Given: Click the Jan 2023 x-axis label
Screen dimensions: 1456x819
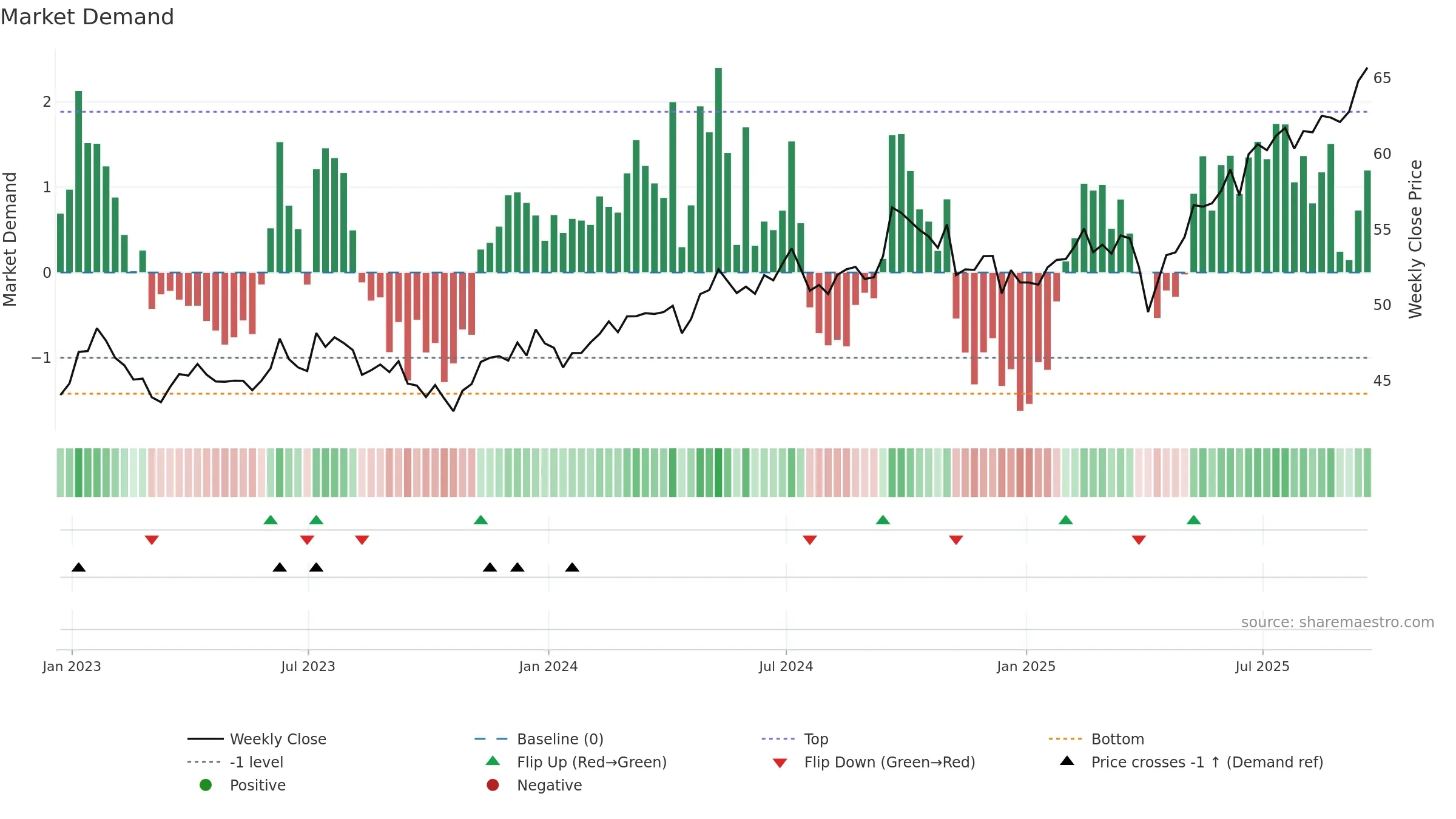Looking at the screenshot, I should (x=72, y=666).
